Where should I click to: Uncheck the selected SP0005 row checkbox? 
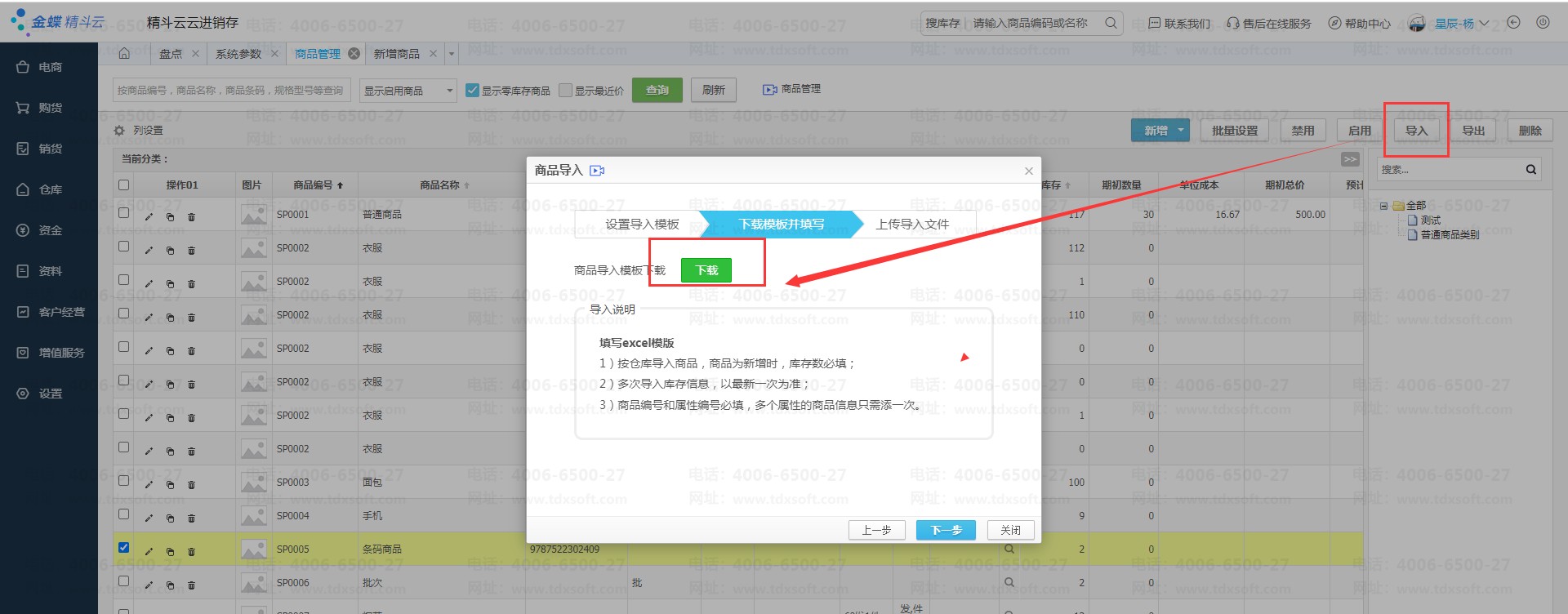pyautogui.click(x=123, y=548)
